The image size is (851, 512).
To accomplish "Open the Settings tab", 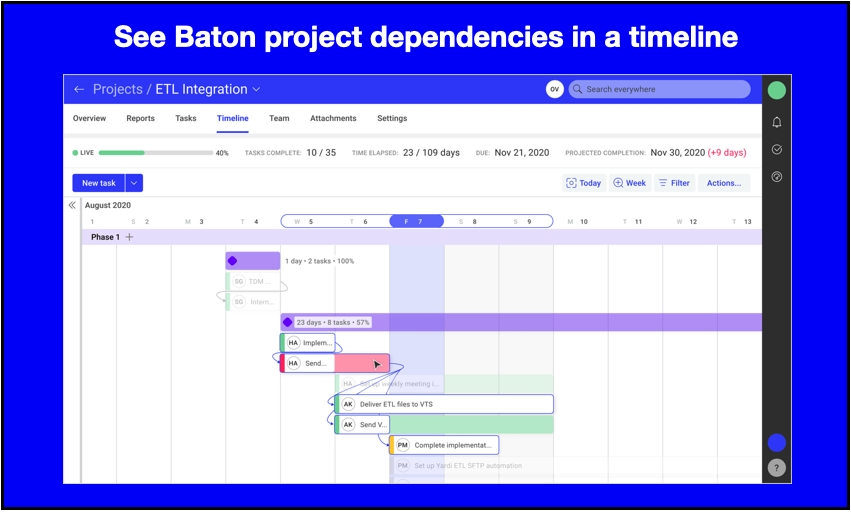I will click(x=392, y=118).
